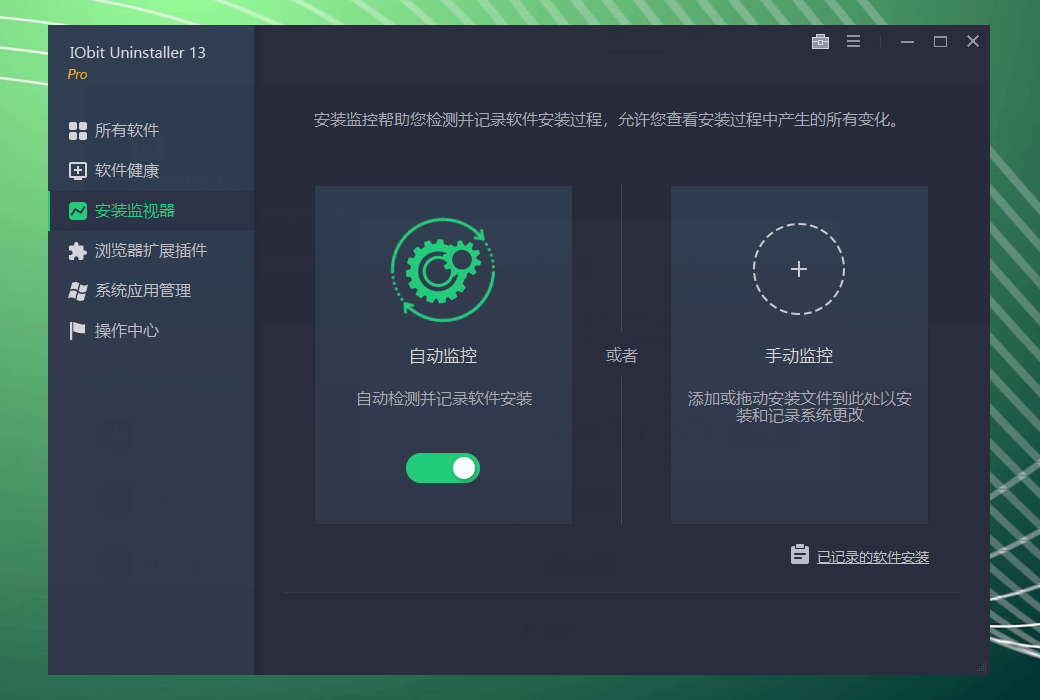Image resolution: width=1040 pixels, height=700 pixels.
Task: Disable the 自动监控 toggle switch
Action: click(442, 468)
